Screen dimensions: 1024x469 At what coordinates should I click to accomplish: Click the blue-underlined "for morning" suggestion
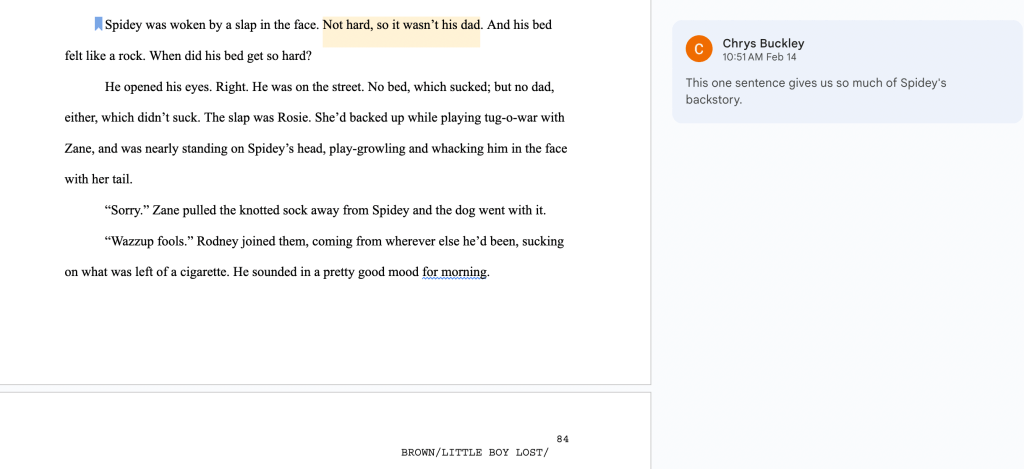[455, 272]
